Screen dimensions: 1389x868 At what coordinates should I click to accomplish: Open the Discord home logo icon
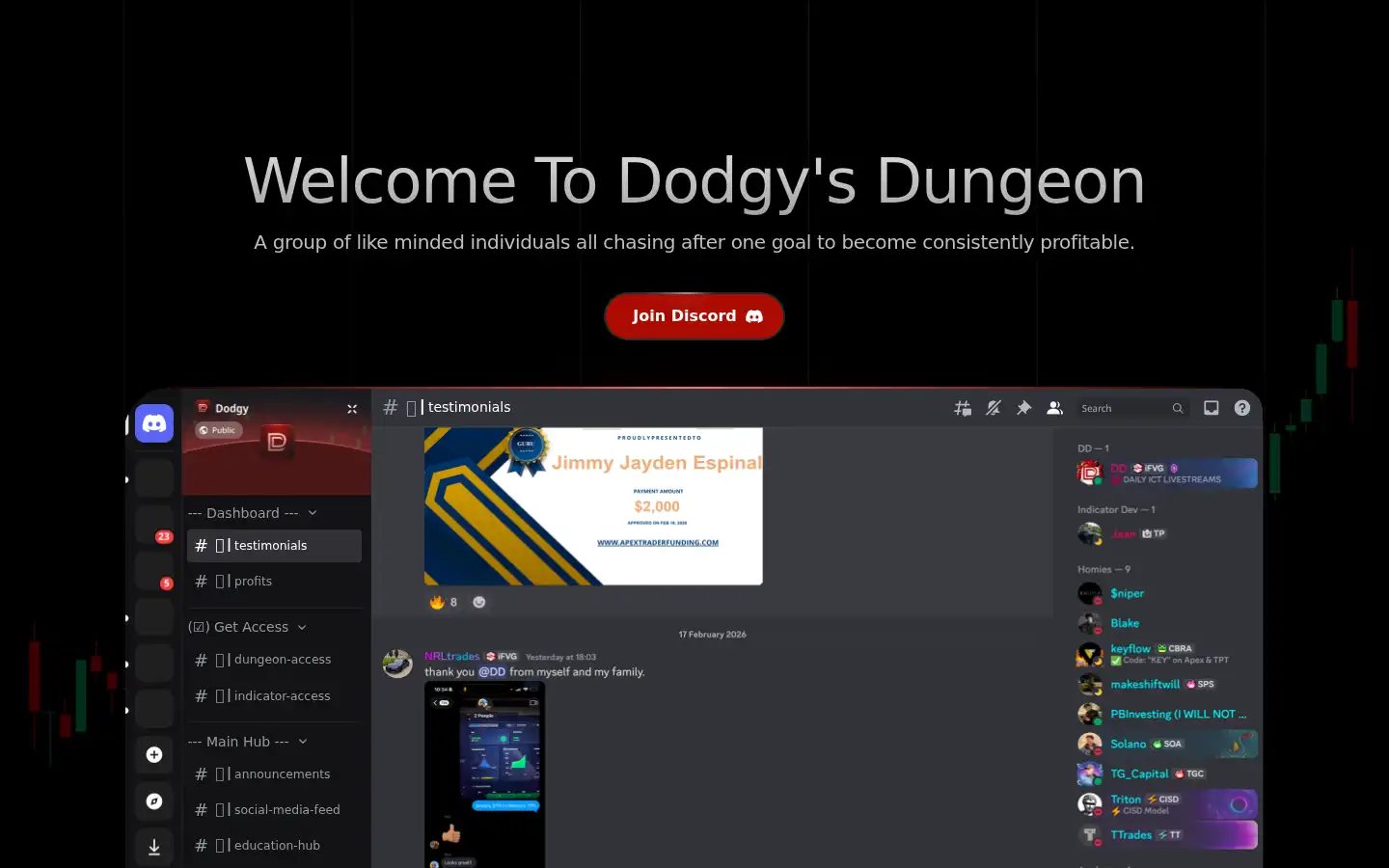coord(154,423)
